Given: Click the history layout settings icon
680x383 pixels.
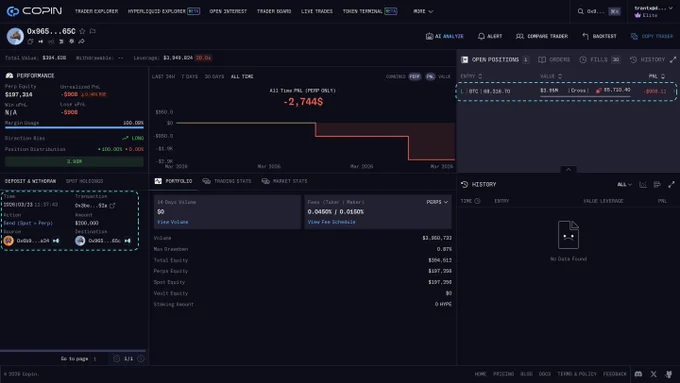Looking at the screenshot, I should (657, 185).
